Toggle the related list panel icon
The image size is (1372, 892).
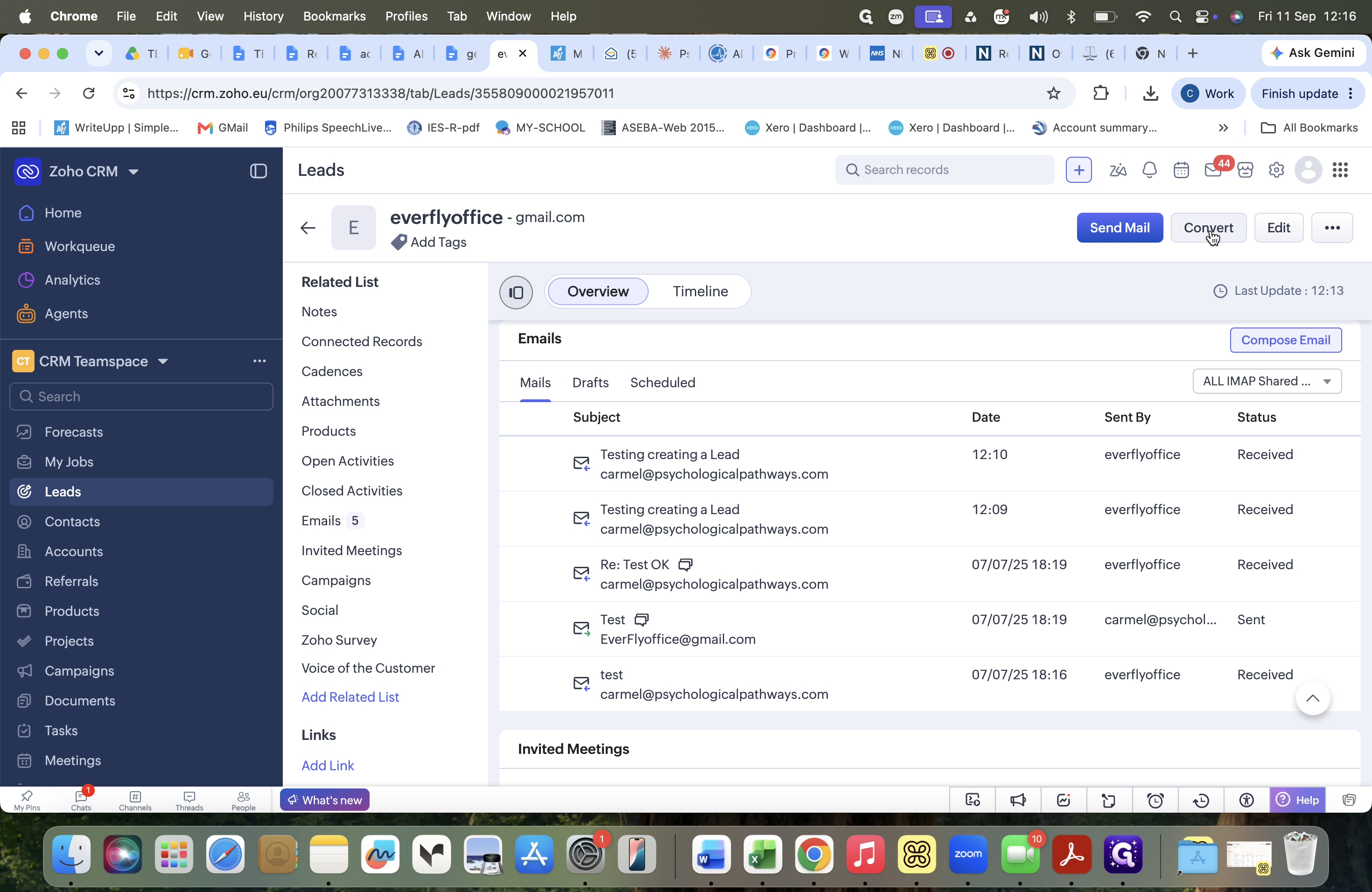coord(516,292)
